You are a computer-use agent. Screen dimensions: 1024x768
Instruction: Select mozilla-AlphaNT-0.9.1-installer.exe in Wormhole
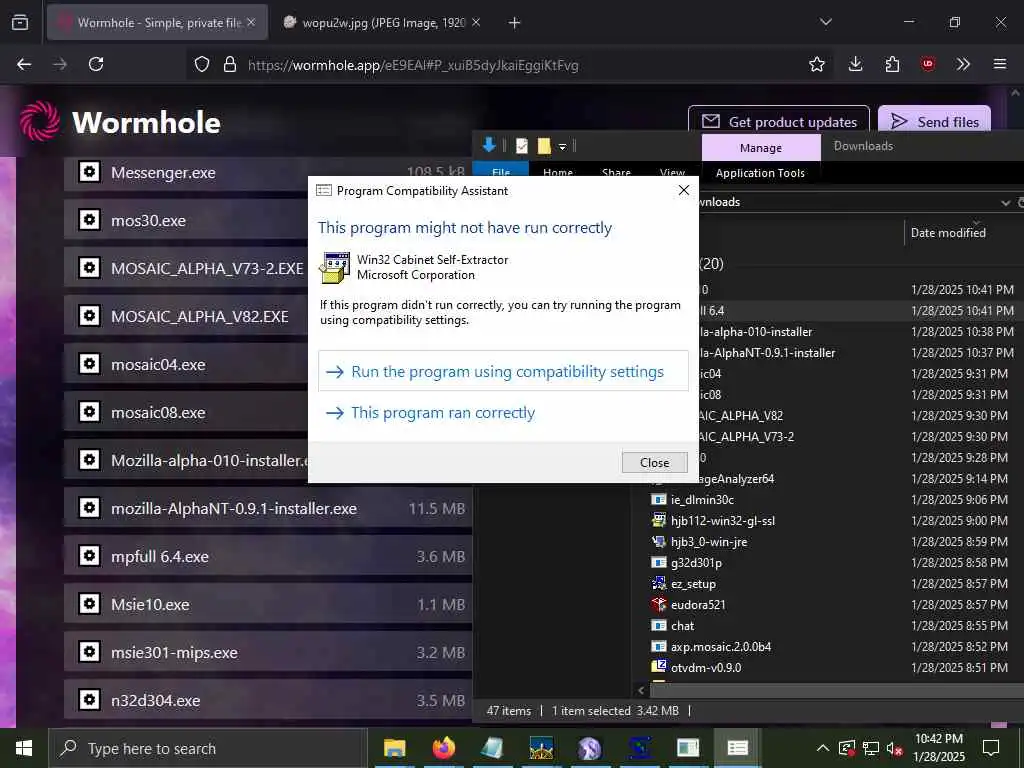click(268, 508)
